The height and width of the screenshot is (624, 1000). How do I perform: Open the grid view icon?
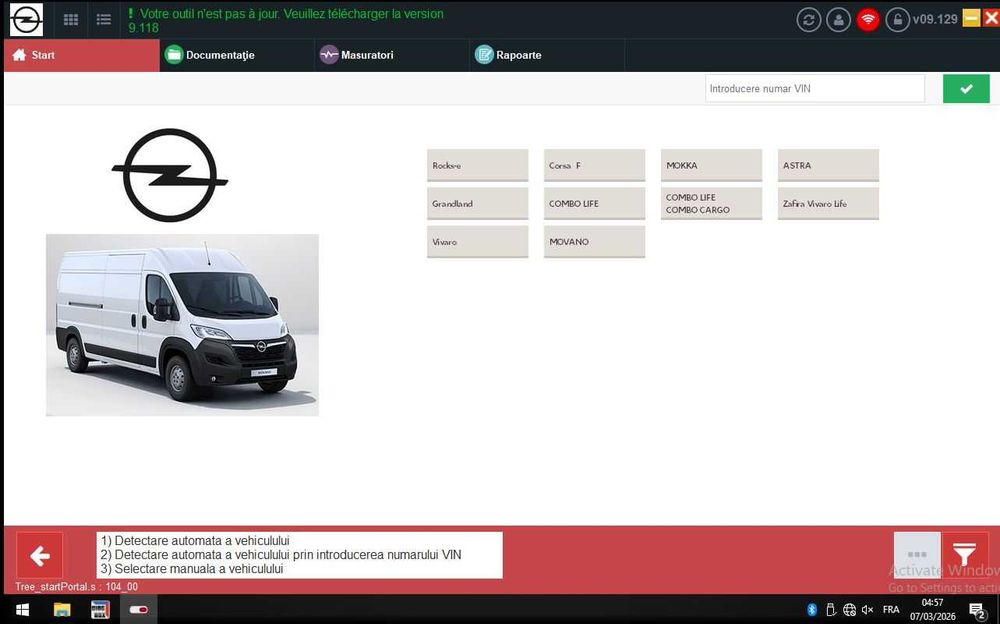point(71,20)
